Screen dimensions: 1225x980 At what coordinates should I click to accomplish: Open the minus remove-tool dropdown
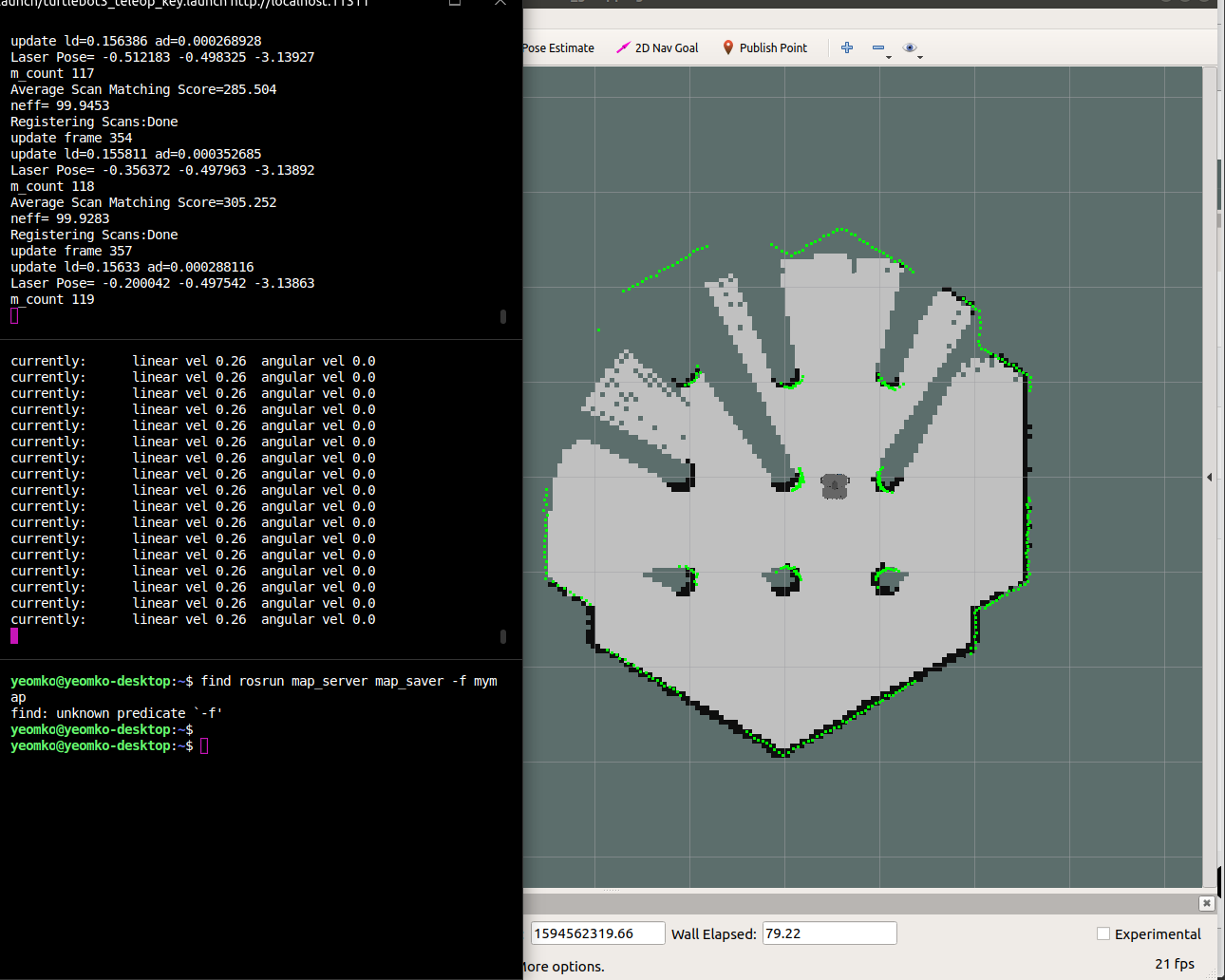881,48
